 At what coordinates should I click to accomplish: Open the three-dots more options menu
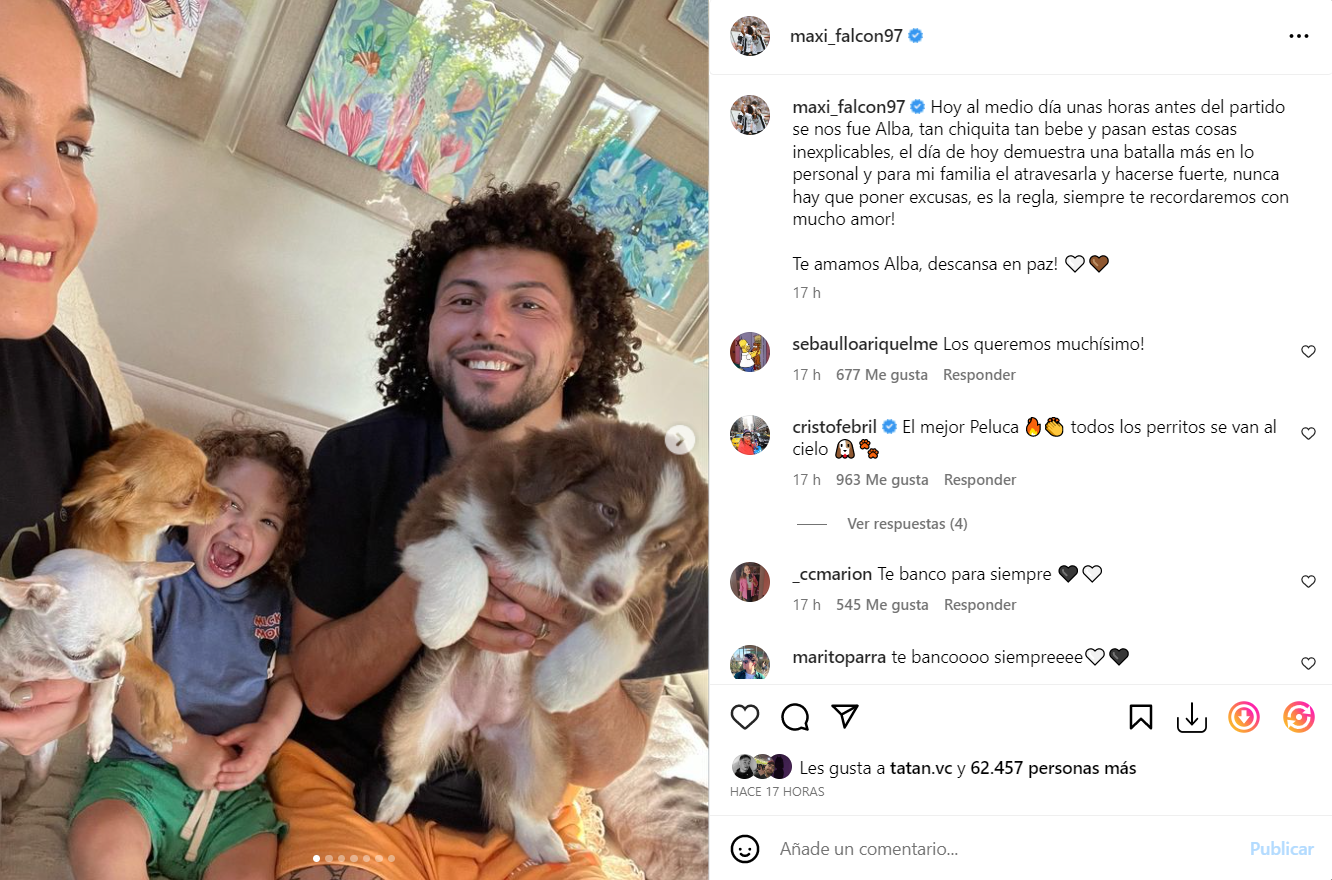click(1299, 36)
